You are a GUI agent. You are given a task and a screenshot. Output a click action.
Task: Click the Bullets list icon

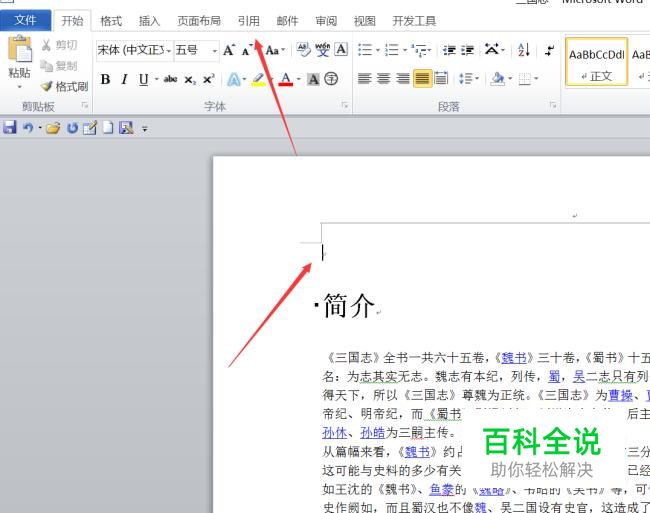365,50
